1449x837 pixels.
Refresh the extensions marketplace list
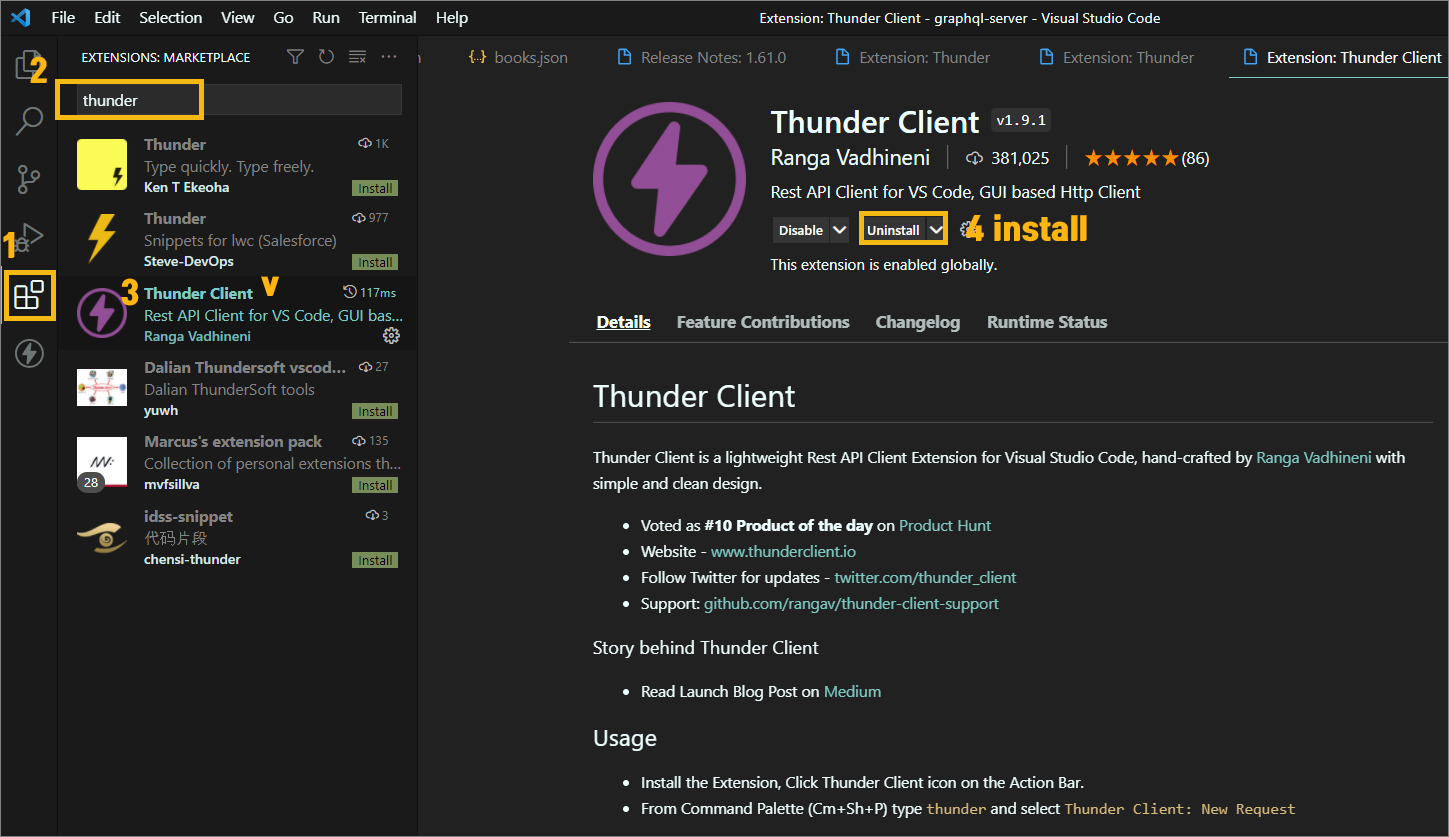[x=326, y=57]
